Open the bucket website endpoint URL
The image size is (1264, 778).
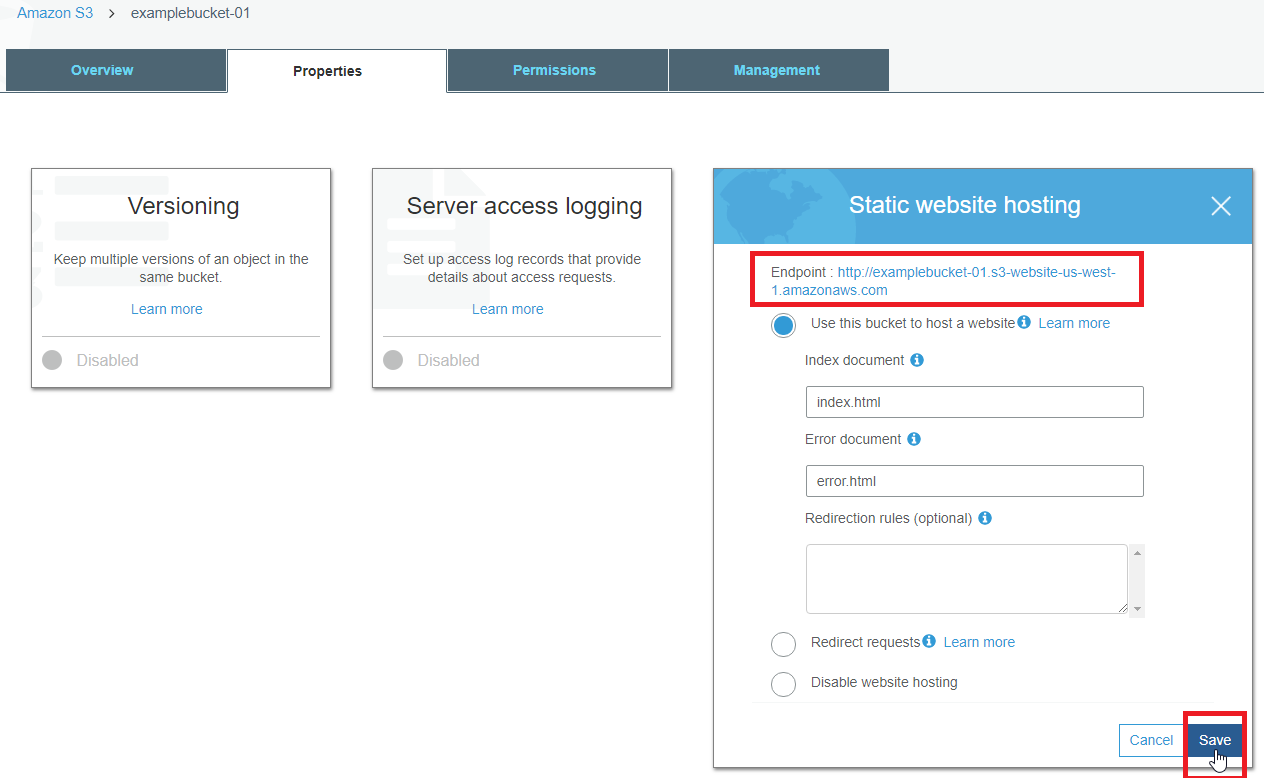point(943,281)
